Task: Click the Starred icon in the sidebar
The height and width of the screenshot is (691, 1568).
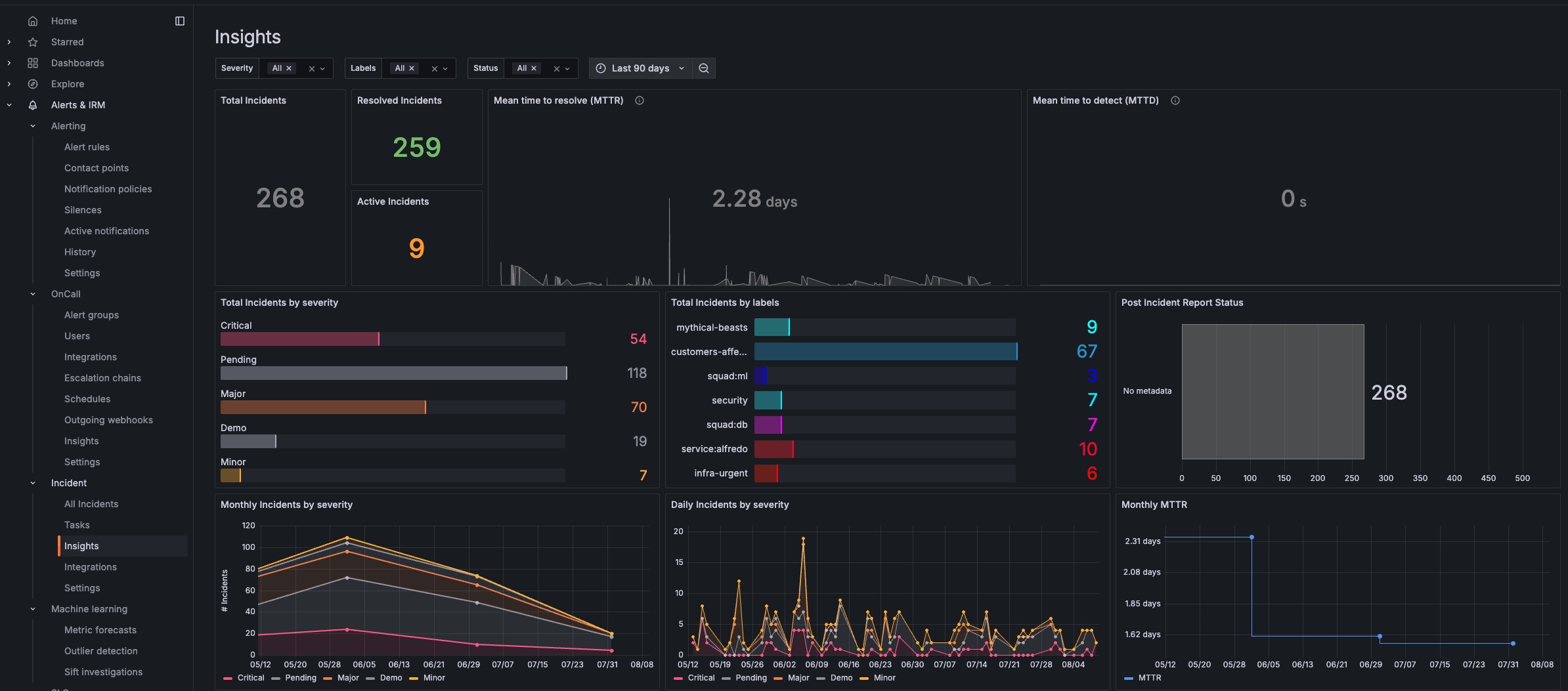Action: tap(33, 41)
